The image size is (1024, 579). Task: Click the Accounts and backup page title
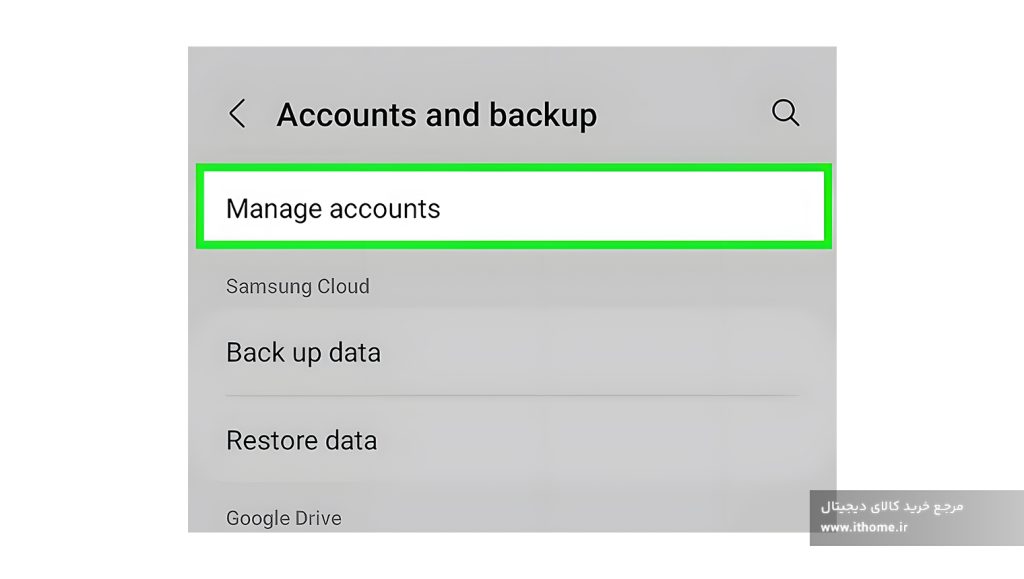(x=436, y=115)
